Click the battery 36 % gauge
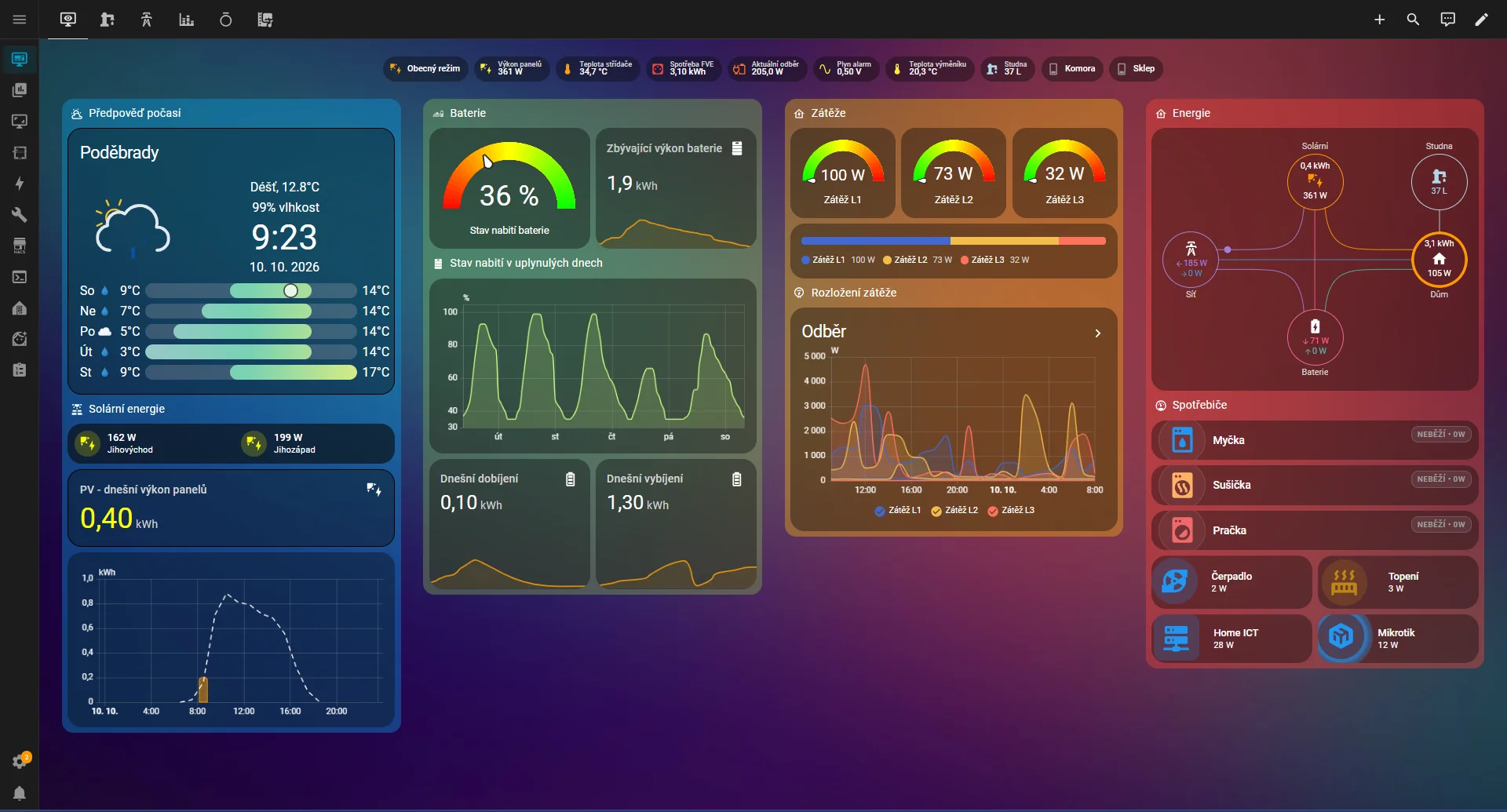 [x=509, y=188]
